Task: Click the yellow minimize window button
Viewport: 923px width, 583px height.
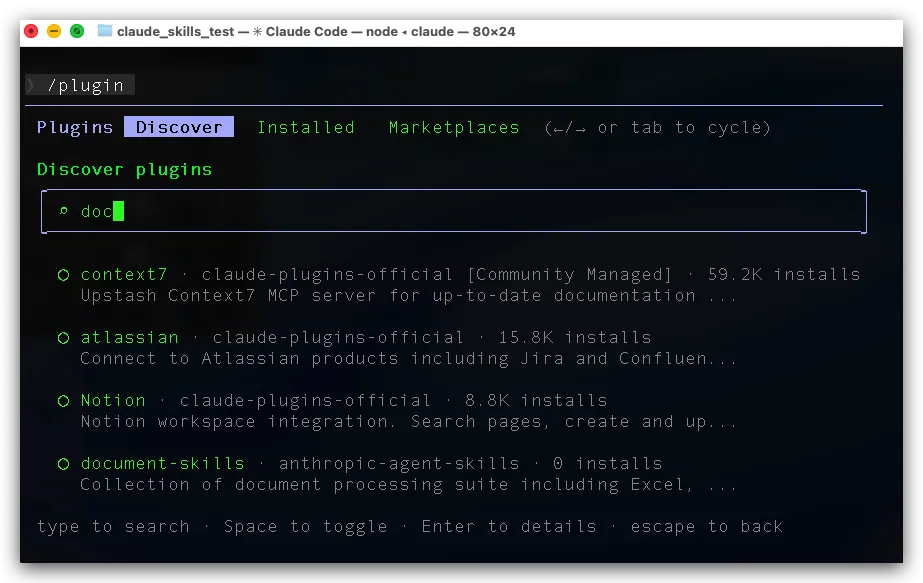Action: click(x=54, y=31)
